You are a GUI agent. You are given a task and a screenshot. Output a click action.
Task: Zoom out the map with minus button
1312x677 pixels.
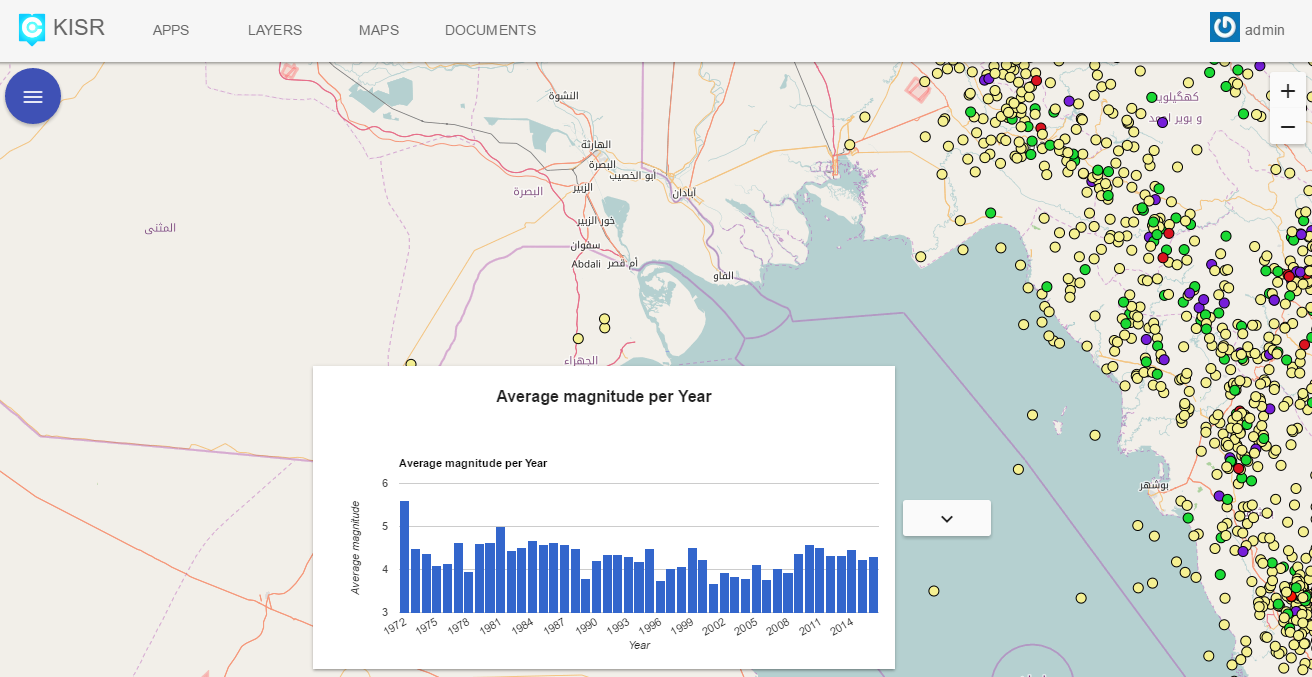[1288, 127]
